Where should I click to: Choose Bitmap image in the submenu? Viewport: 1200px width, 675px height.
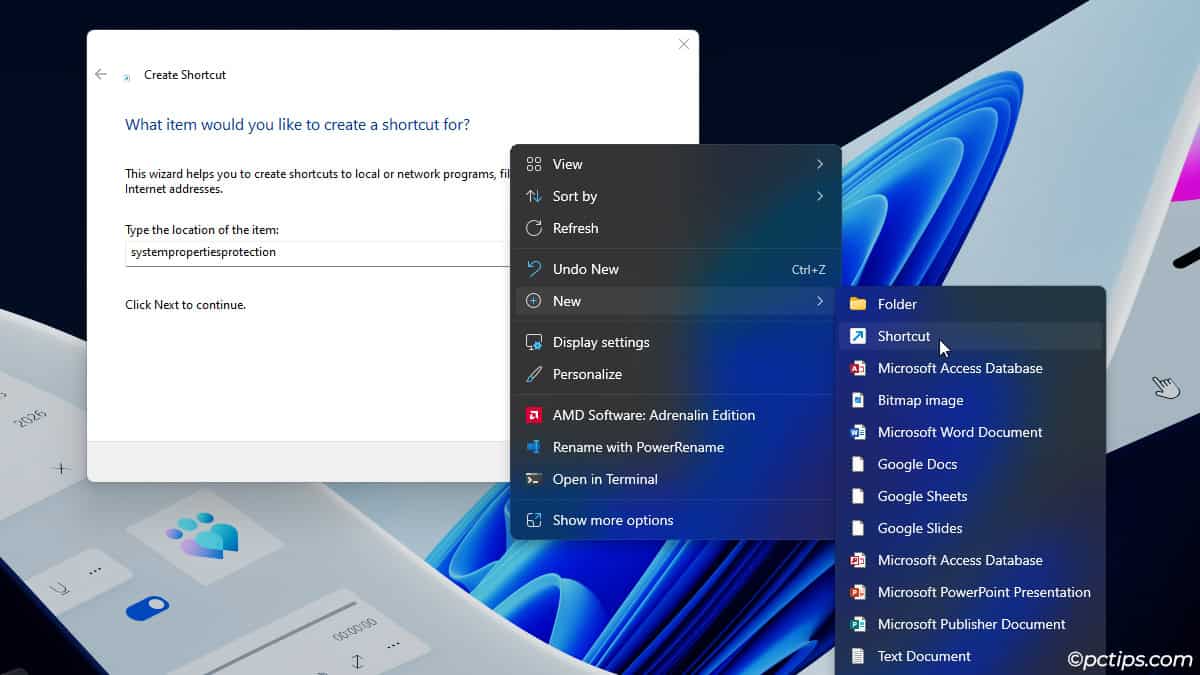click(971, 400)
